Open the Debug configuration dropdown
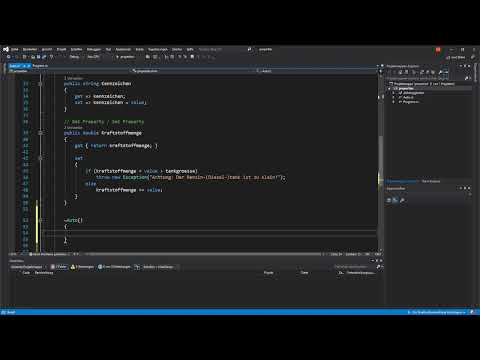Viewport: 480px width, 360px height. [x=75, y=57]
